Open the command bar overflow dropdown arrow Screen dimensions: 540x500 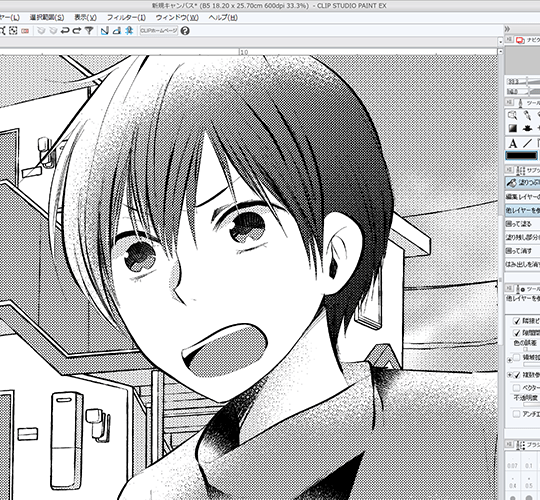coord(500,42)
